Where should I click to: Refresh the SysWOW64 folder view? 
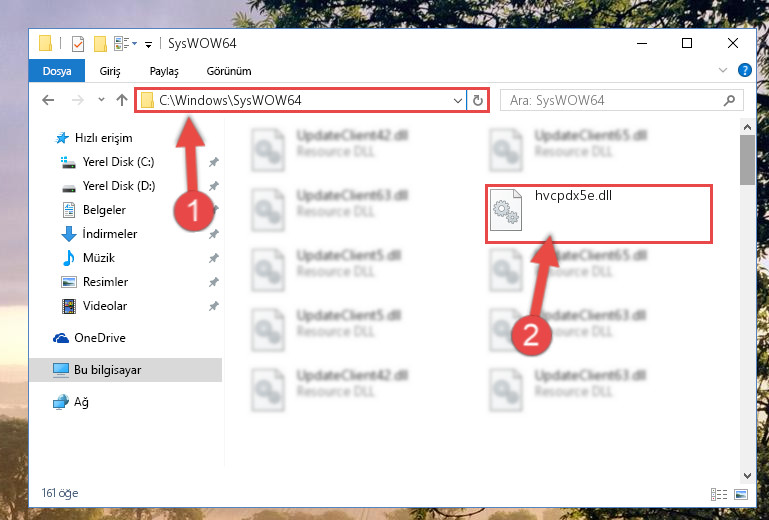pyautogui.click(x=478, y=101)
